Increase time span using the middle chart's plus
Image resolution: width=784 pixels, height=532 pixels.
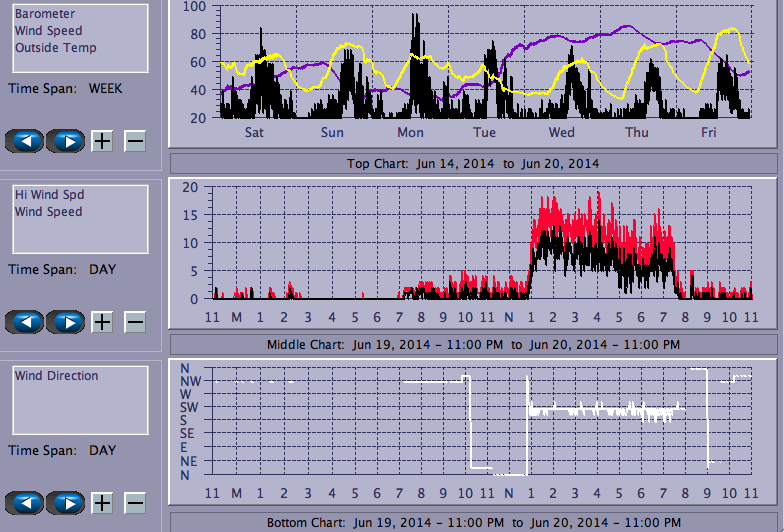click(102, 322)
